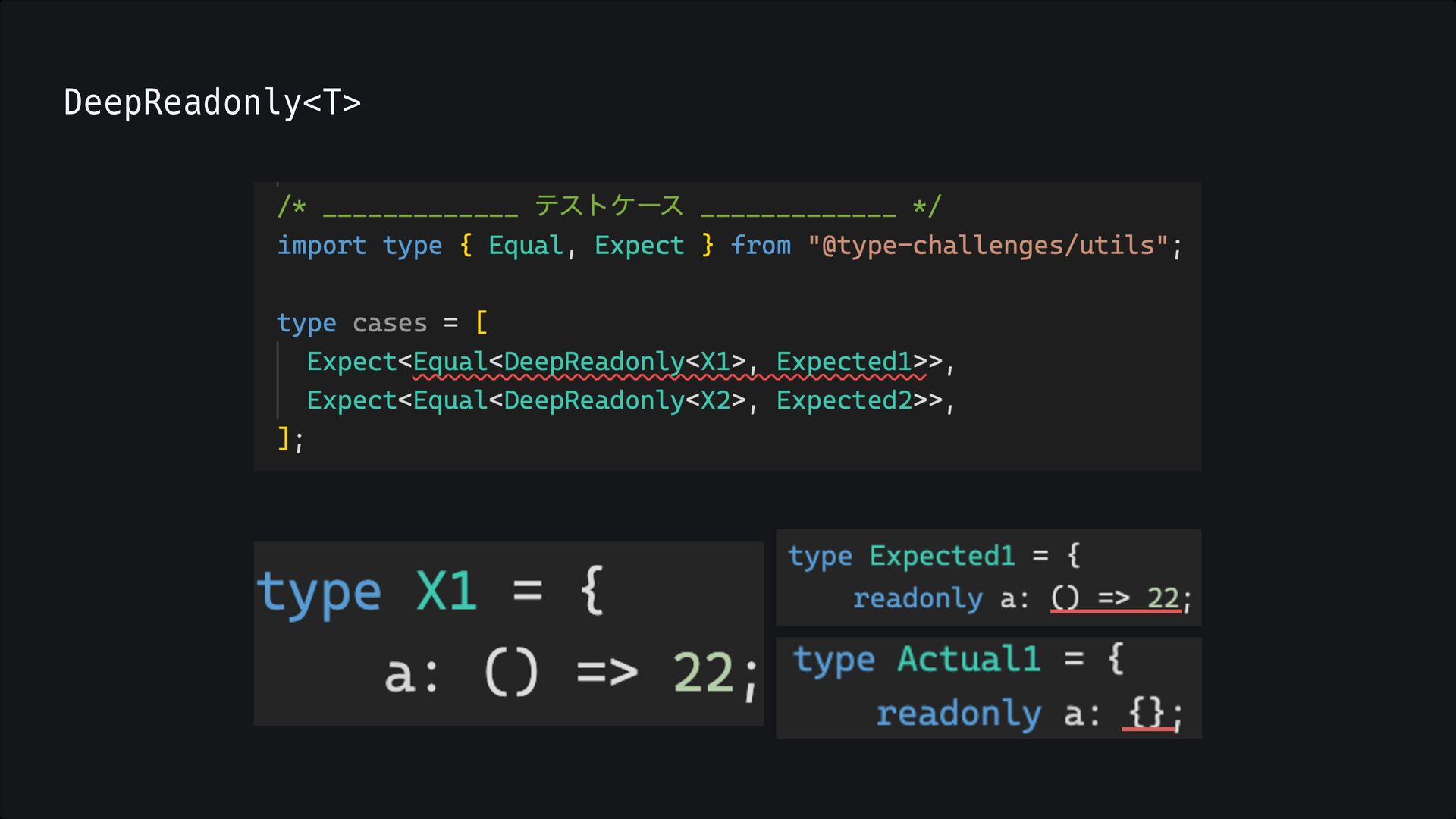Viewport: 1456px width, 819px height.
Task: Click the yellow opening bracket after cases
Action: [481, 323]
